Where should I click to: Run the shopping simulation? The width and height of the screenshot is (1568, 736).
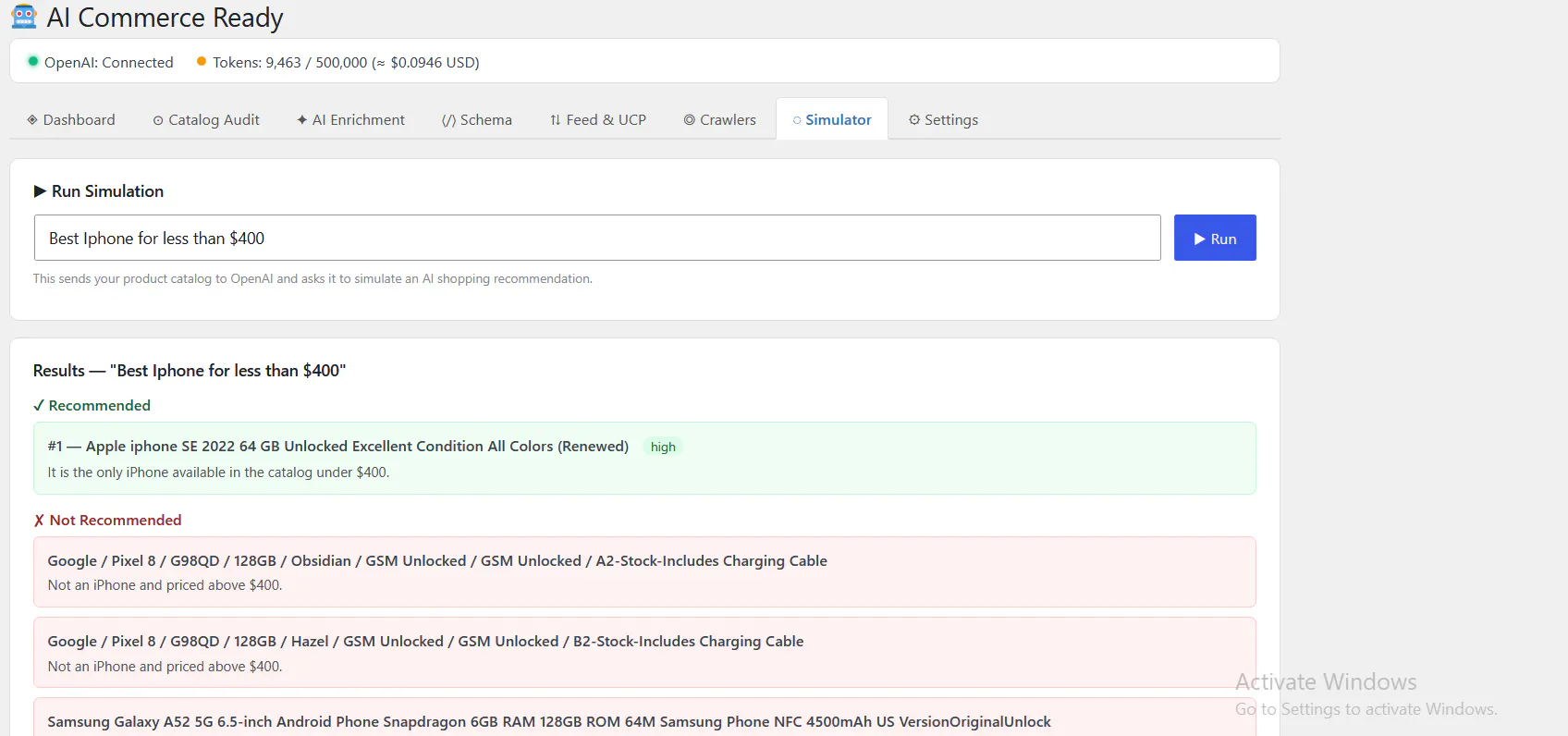[1215, 238]
